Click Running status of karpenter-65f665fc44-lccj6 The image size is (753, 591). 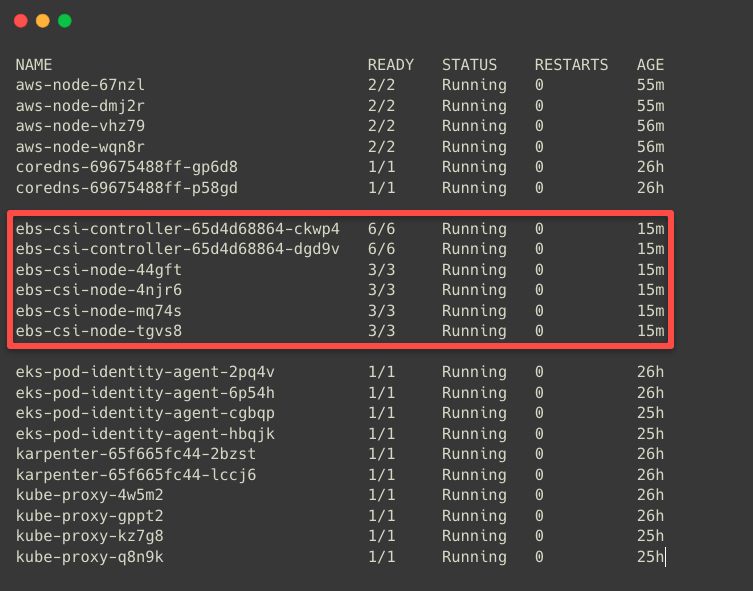(x=474, y=475)
